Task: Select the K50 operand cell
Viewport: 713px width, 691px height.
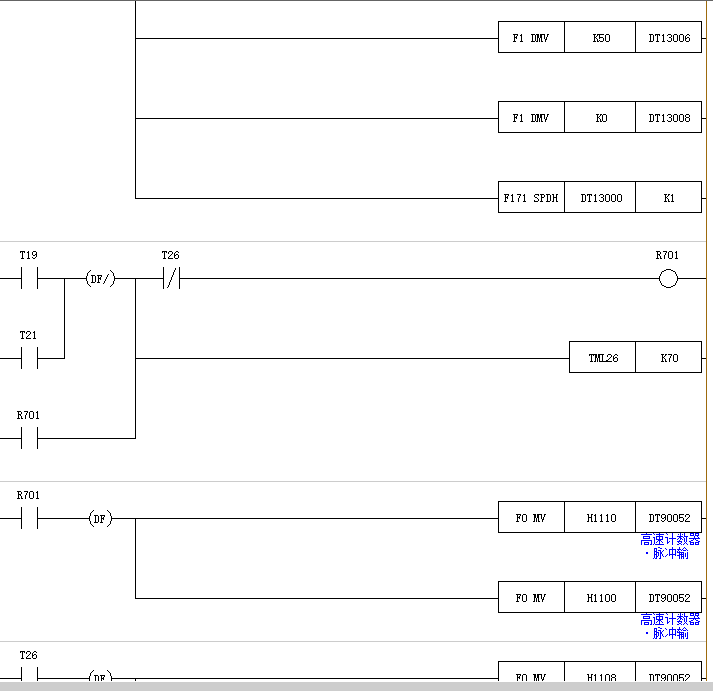Action: pos(600,38)
